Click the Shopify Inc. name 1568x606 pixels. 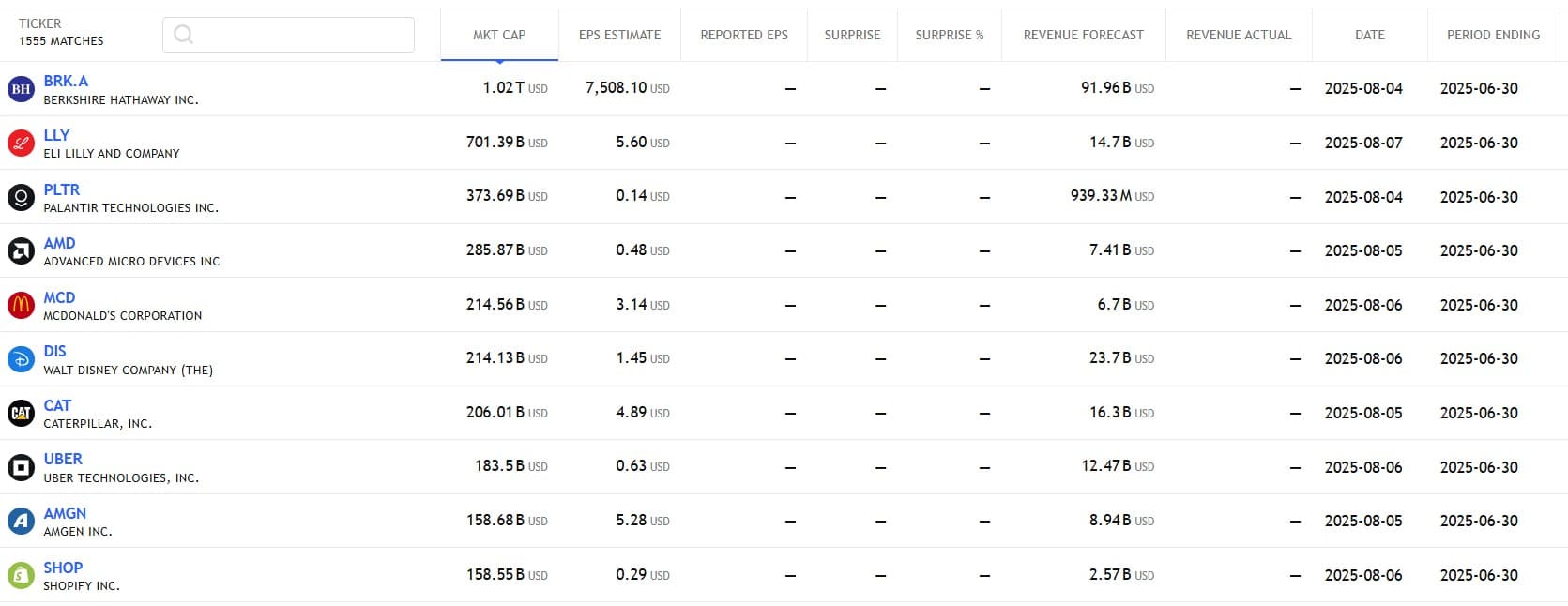(82, 586)
